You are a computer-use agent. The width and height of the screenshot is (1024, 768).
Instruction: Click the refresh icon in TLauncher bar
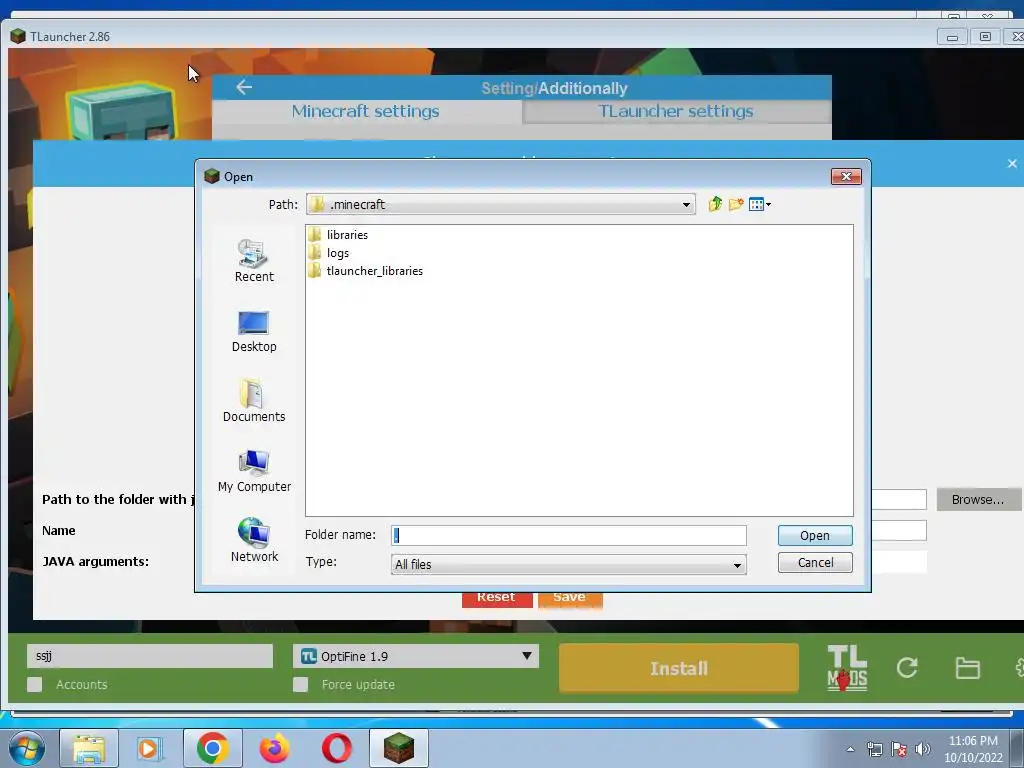(x=907, y=667)
